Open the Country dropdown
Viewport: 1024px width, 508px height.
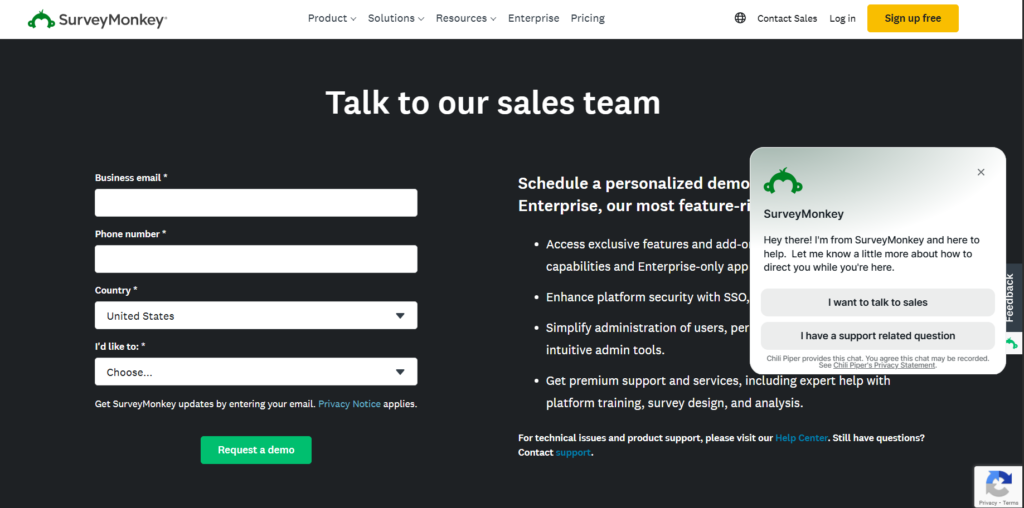coord(256,316)
